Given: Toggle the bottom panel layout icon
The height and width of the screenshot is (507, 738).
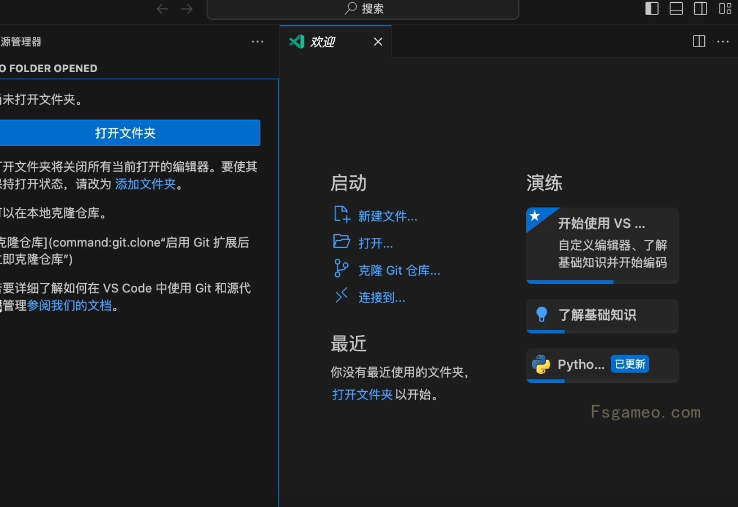Looking at the screenshot, I should pos(676,8).
